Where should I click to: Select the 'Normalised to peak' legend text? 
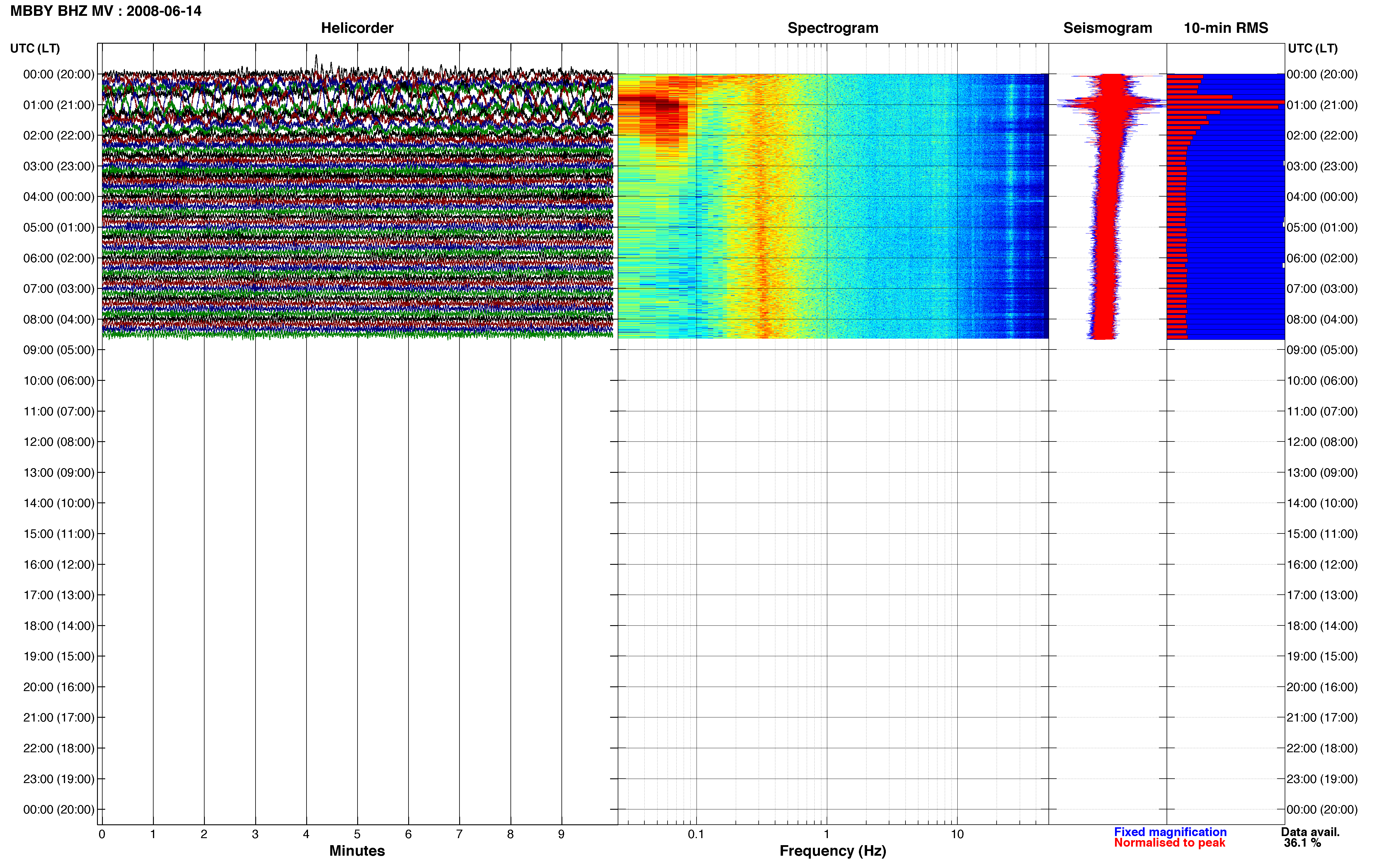tap(1170, 843)
